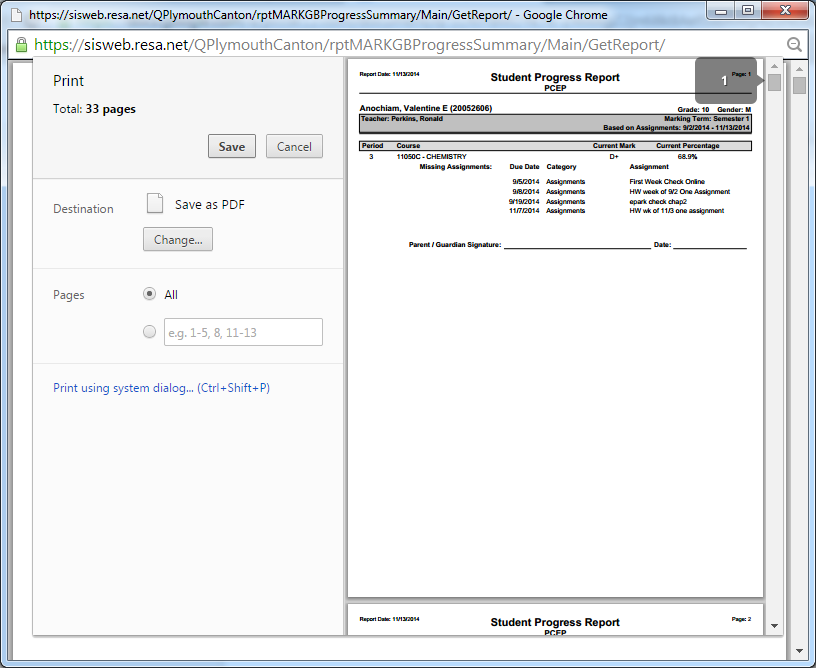Select the All pages radio button
This screenshot has height=668, width=816.
tap(150, 294)
